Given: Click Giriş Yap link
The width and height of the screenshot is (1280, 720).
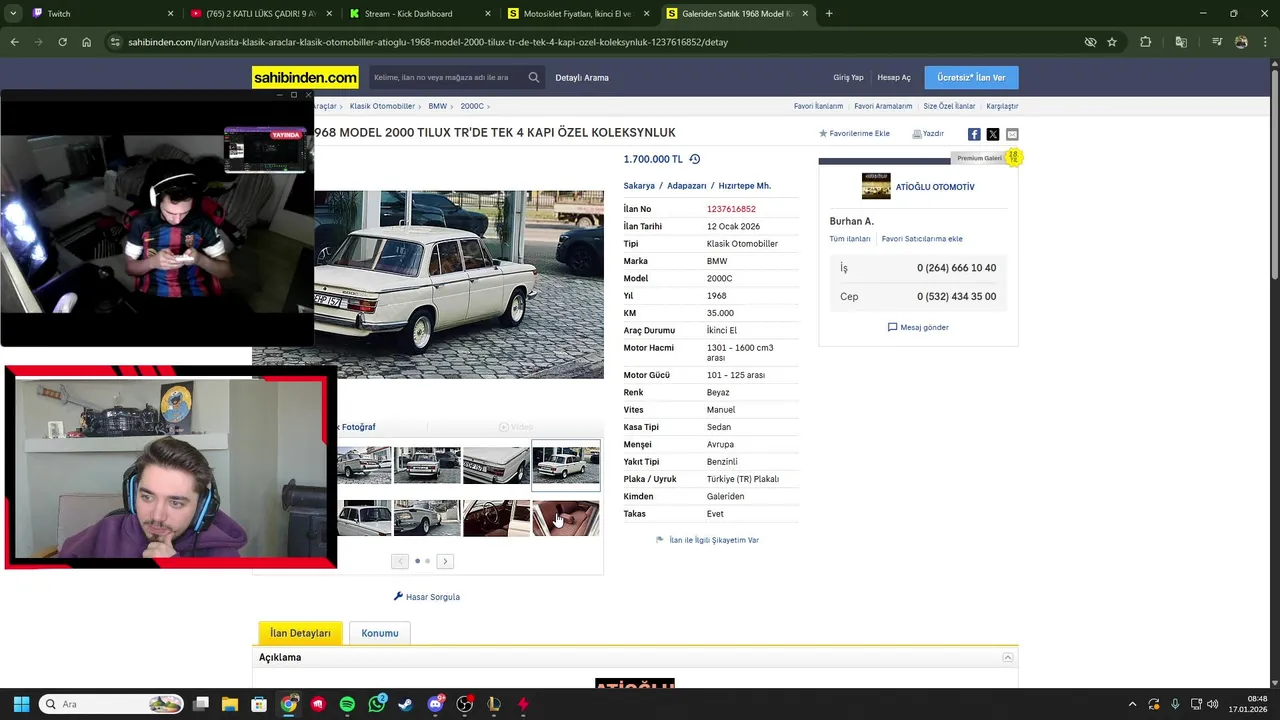Looking at the screenshot, I should [848, 77].
